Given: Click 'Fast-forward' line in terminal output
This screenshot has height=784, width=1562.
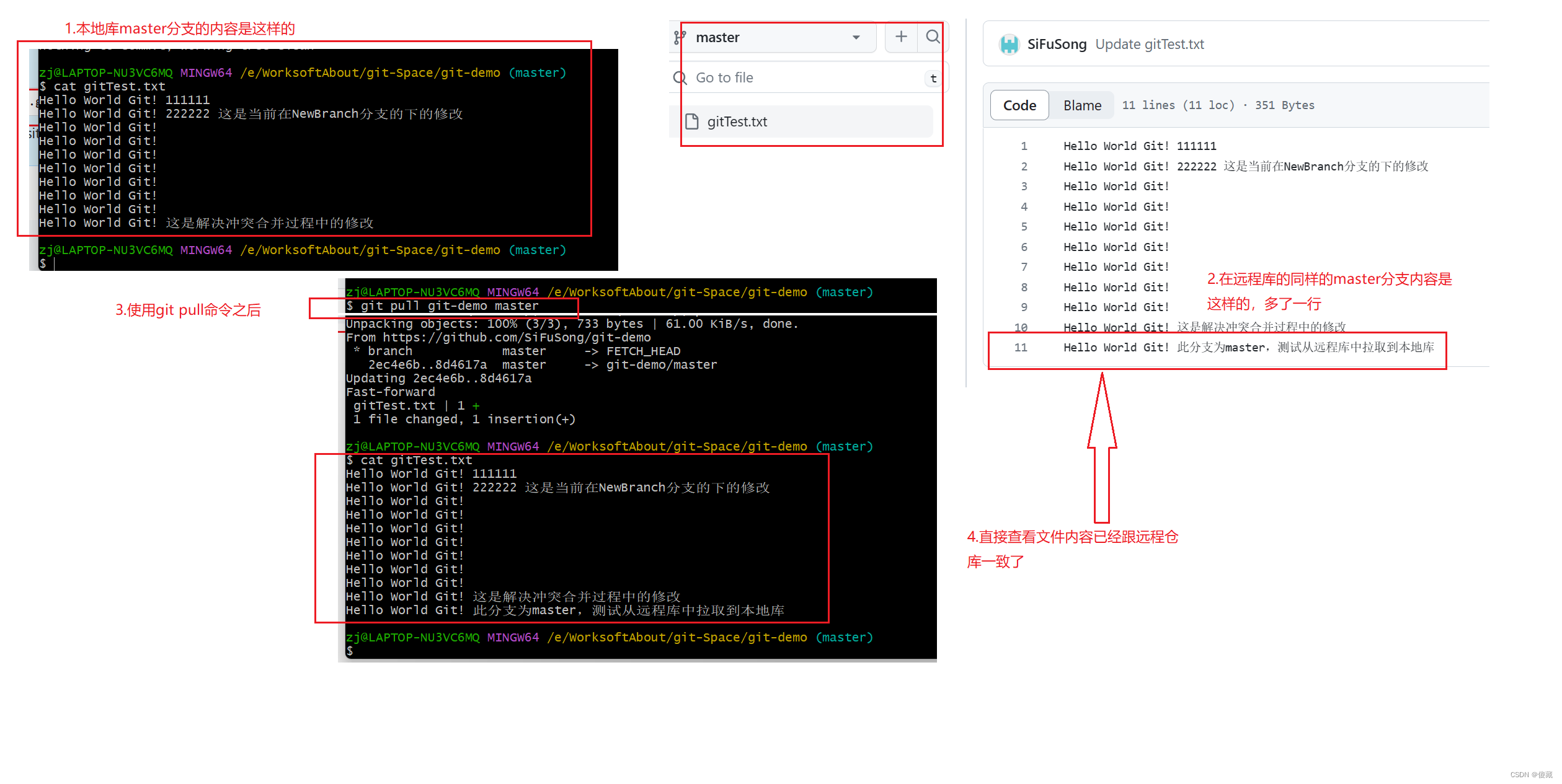Looking at the screenshot, I should (x=390, y=392).
